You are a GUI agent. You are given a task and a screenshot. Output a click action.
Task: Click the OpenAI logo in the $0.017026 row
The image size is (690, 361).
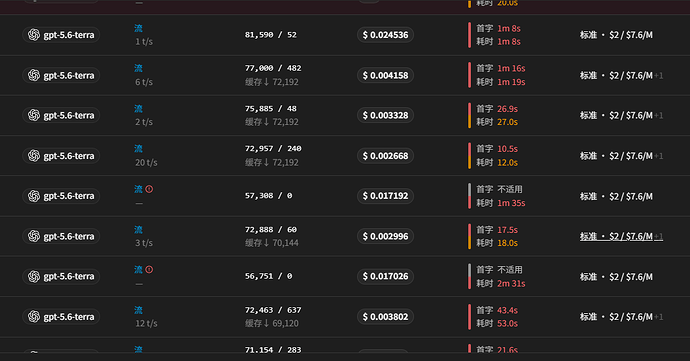pyautogui.click(x=34, y=276)
